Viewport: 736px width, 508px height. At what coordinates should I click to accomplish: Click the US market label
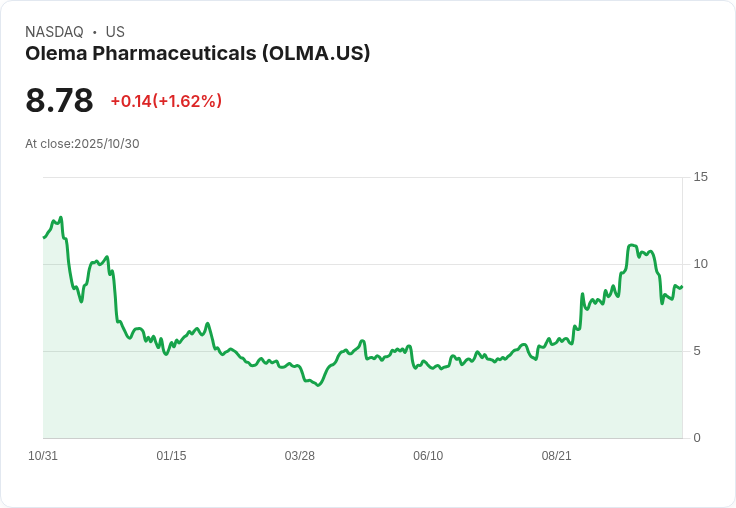coord(115,32)
